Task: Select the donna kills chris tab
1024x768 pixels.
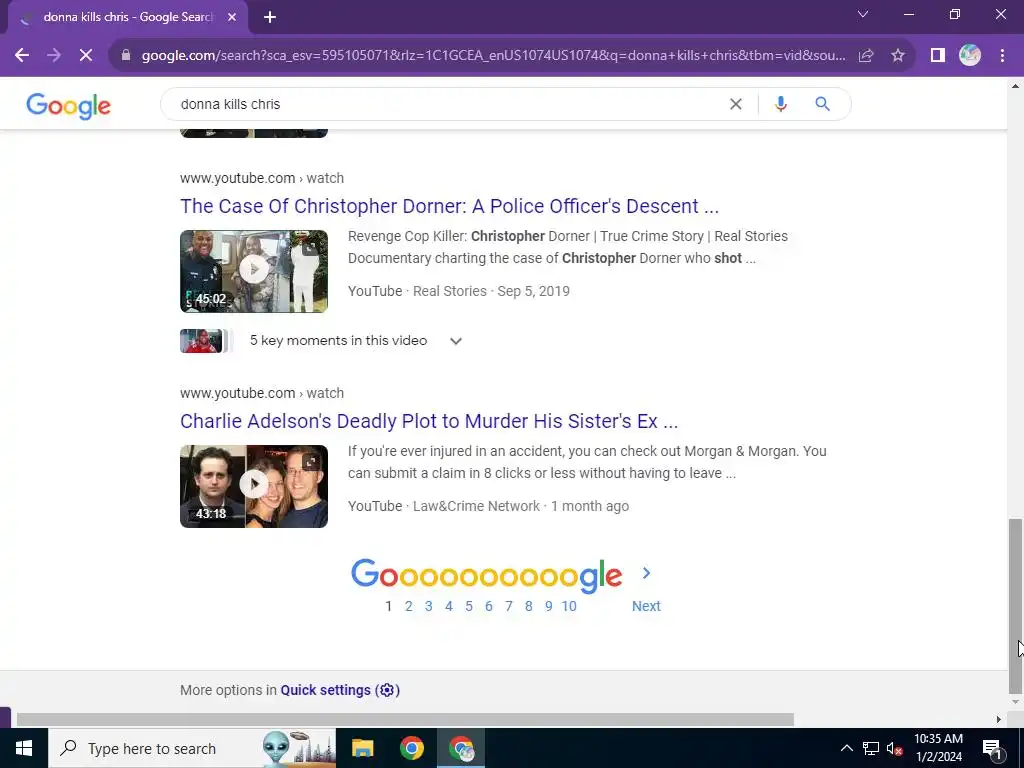Action: [128, 18]
